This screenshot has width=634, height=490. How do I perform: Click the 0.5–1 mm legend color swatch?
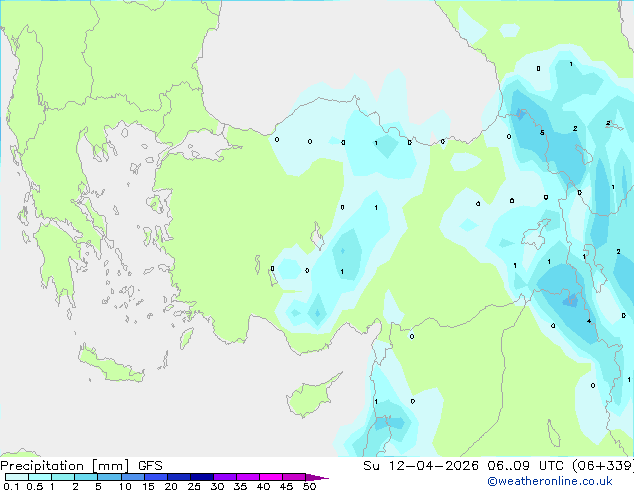coord(40,477)
